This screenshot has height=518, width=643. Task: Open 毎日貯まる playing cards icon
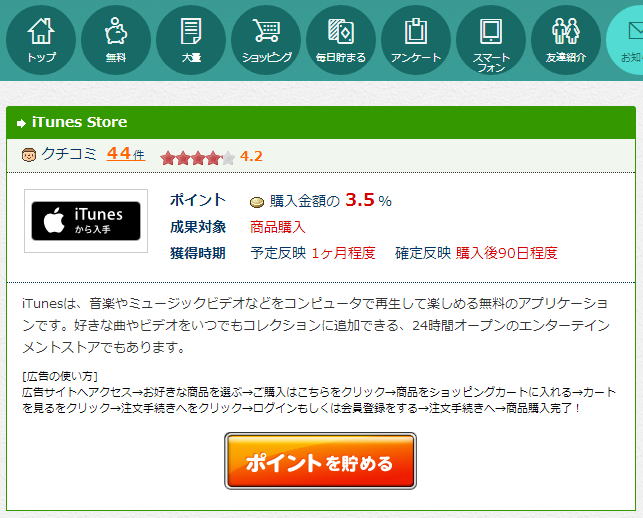tap(341, 40)
